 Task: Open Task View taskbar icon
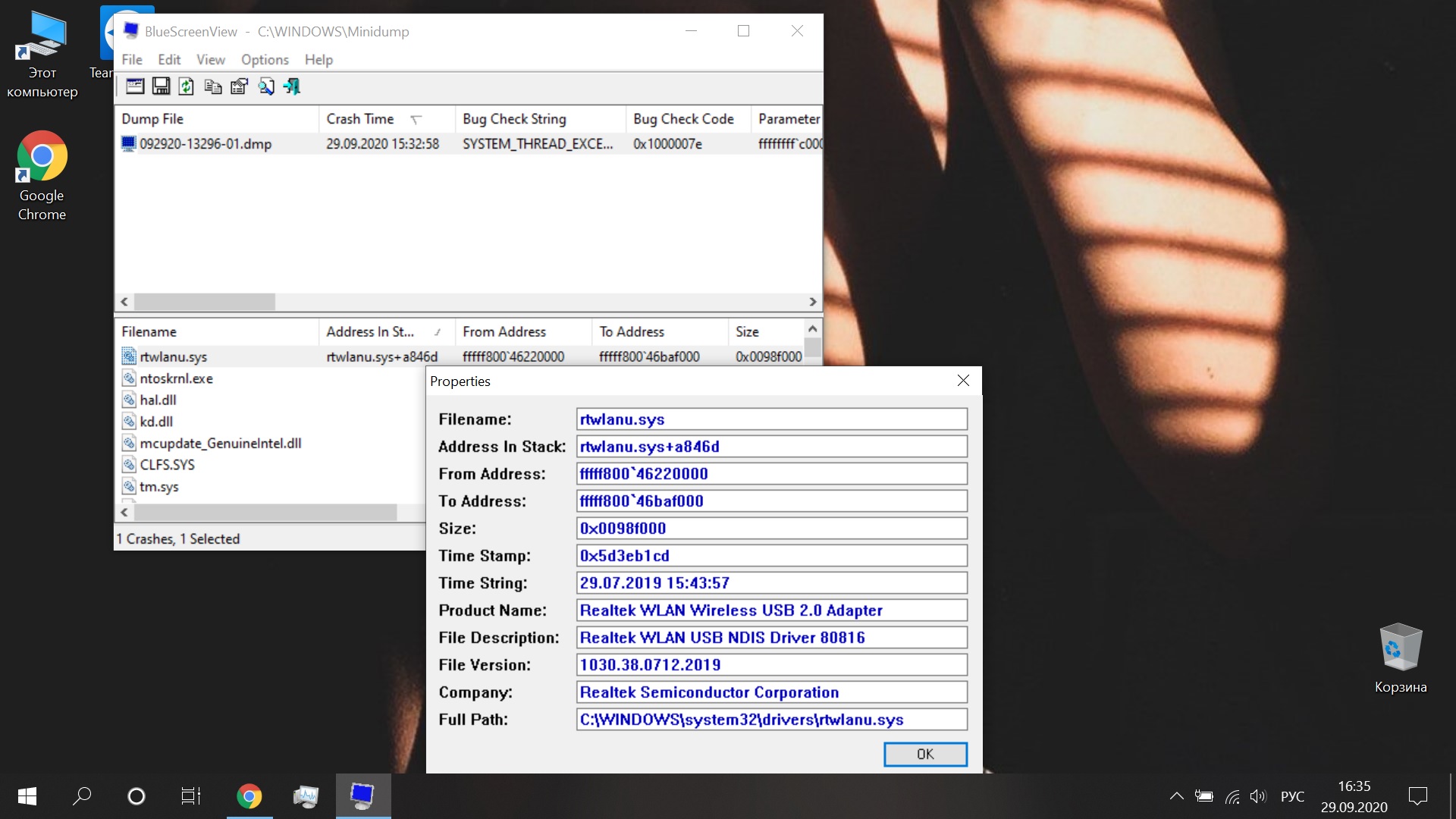tap(191, 796)
